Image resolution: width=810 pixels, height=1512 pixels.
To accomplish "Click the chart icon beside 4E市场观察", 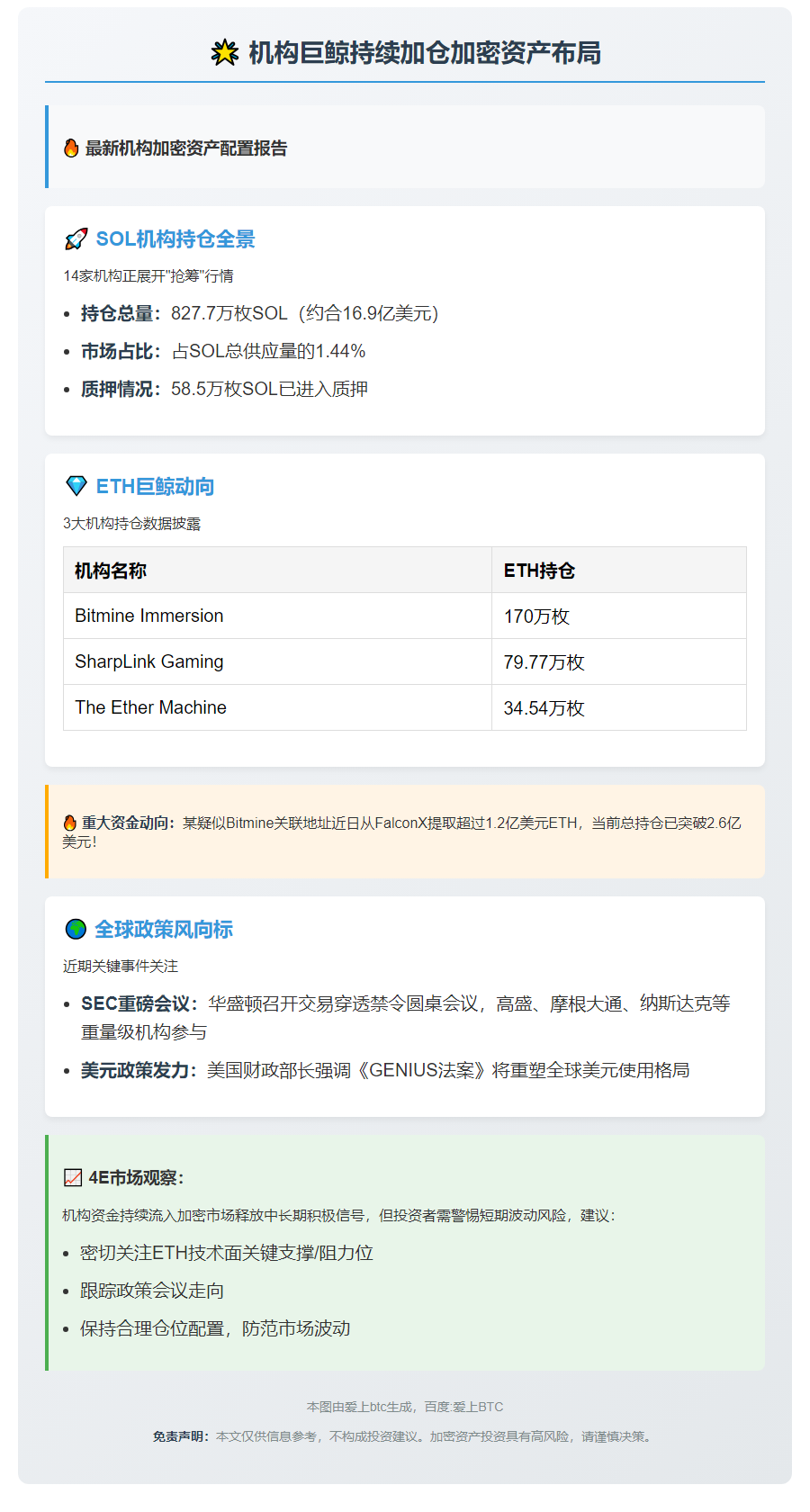I will [73, 1178].
